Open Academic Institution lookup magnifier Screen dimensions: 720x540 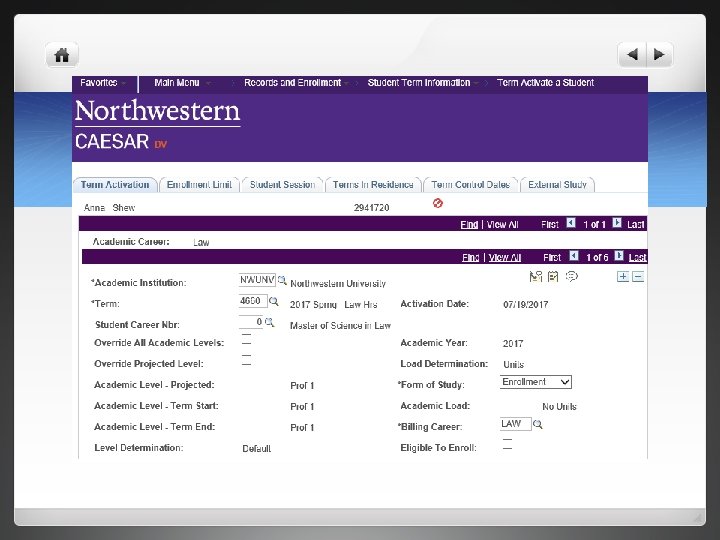pos(282,280)
